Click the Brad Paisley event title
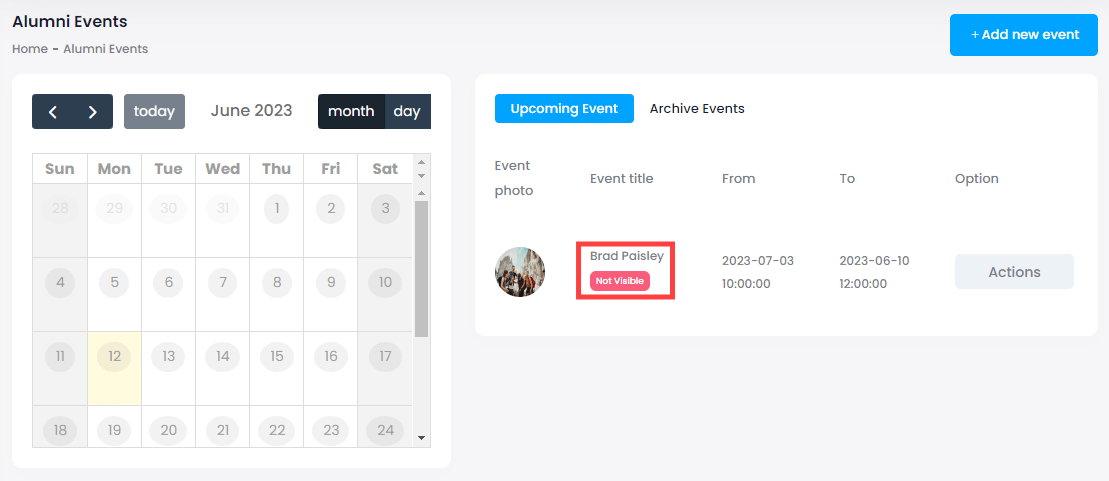The width and height of the screenshot is (1109, 481). 627,257
